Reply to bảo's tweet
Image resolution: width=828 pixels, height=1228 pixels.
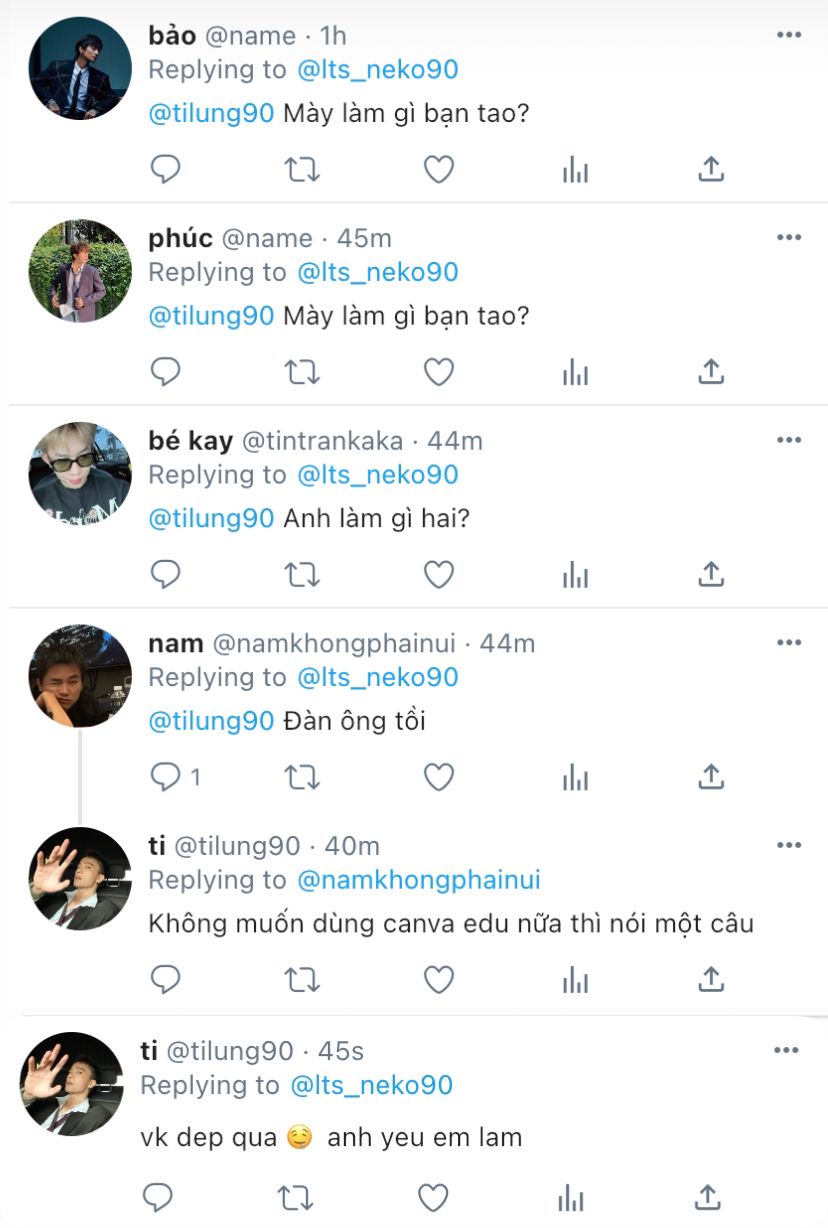(165, 170)
